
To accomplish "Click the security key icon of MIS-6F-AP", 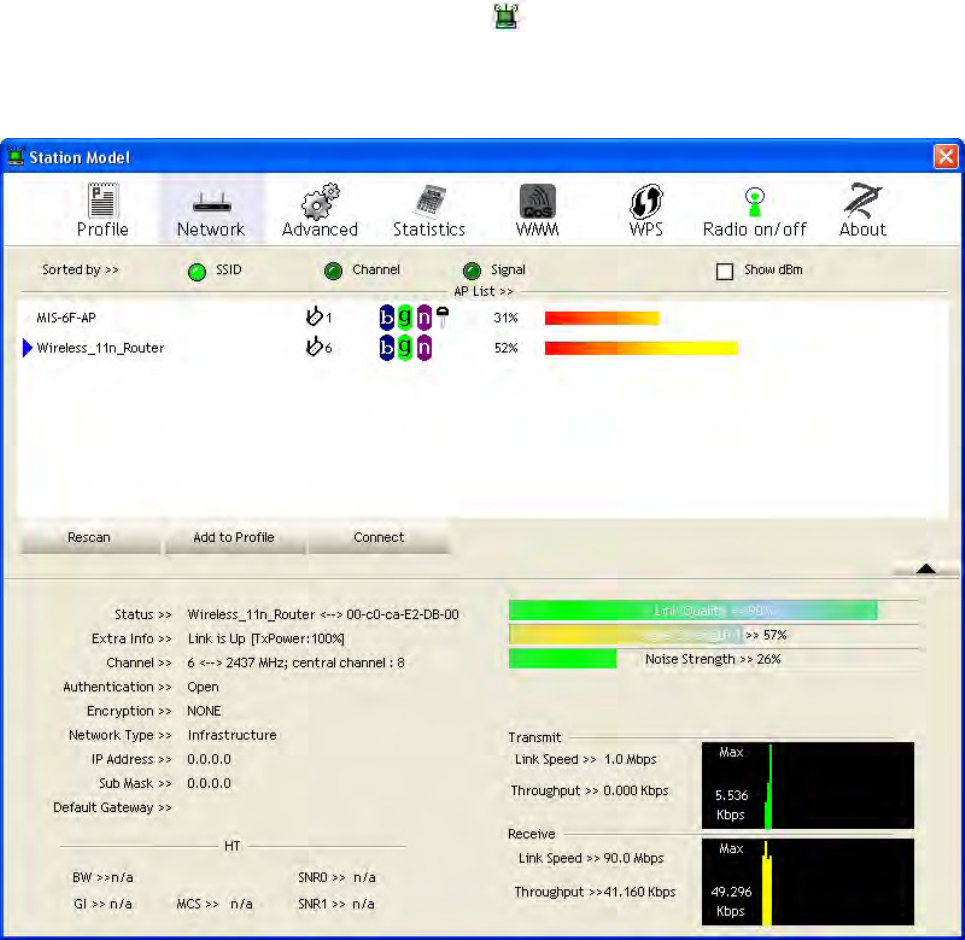I will point(442,316).
